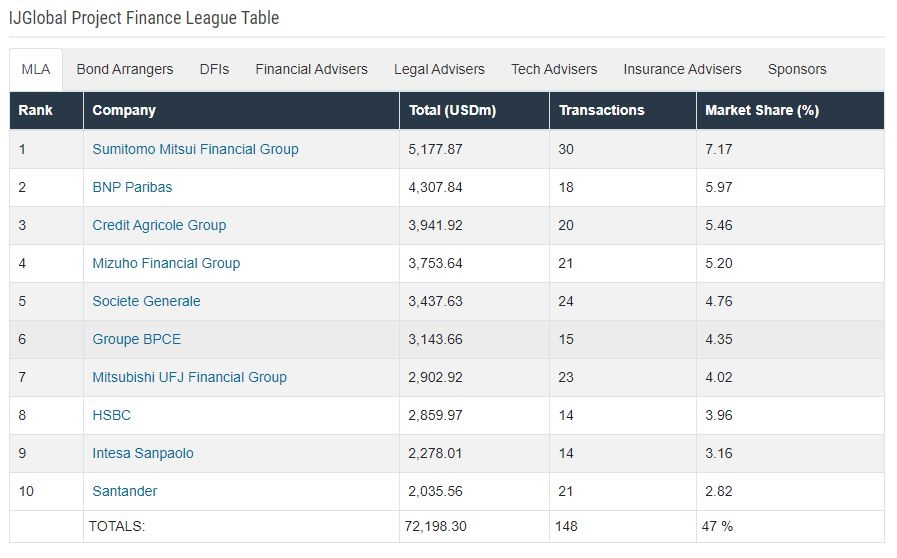Open the Groupe BPCE link

137,339
